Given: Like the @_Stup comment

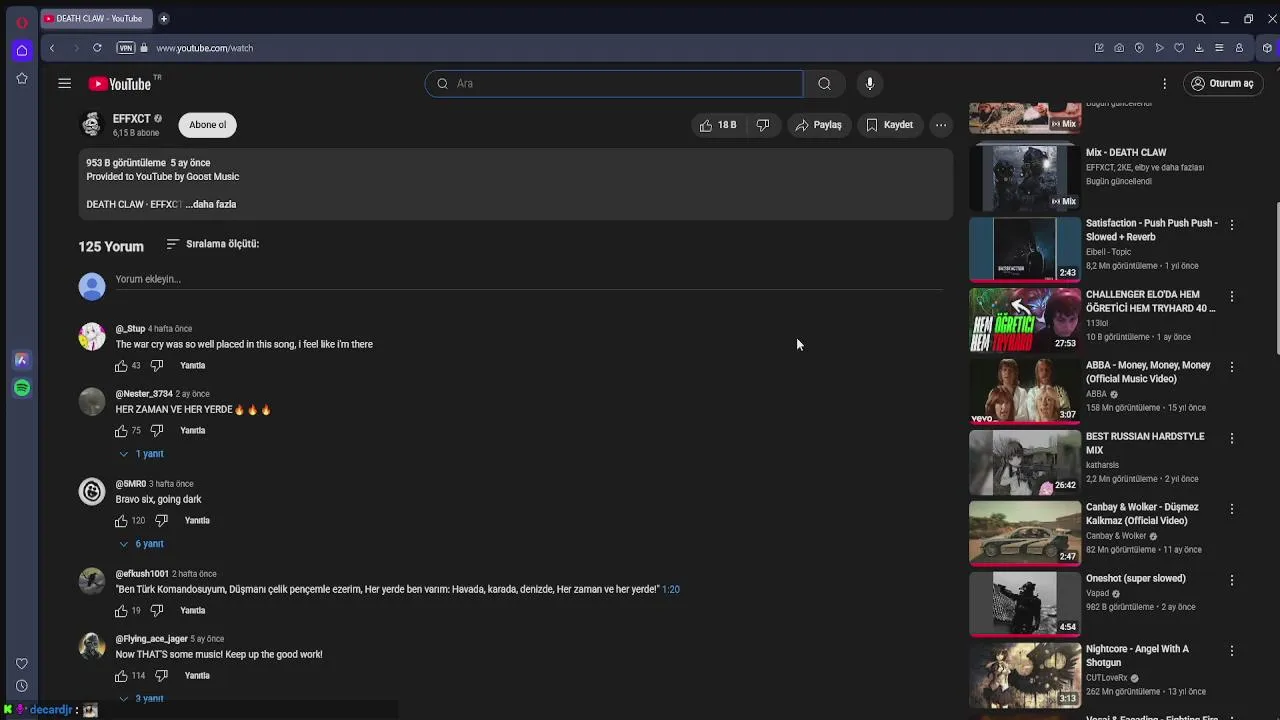Looking at the screenshot, I should [x=121, y=366].
